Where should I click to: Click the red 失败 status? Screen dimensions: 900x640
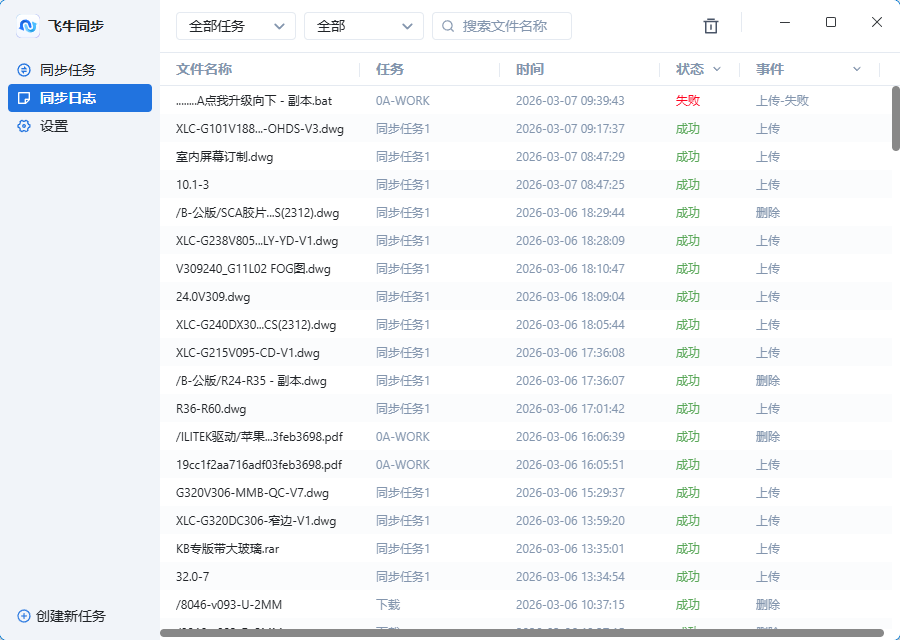coord(688,100)
